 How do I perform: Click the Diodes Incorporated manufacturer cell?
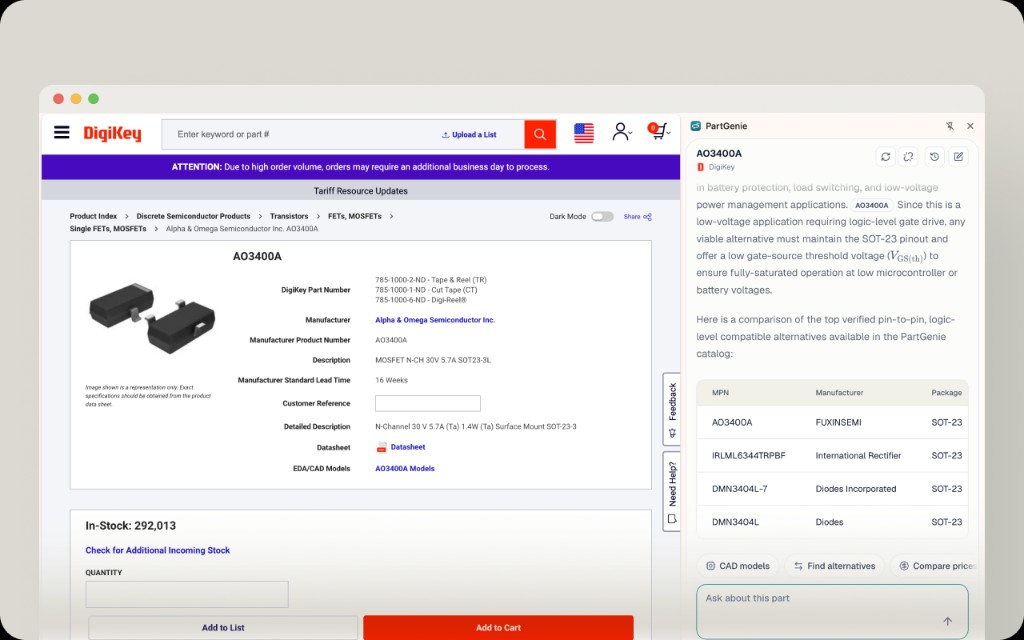[856, 489]
